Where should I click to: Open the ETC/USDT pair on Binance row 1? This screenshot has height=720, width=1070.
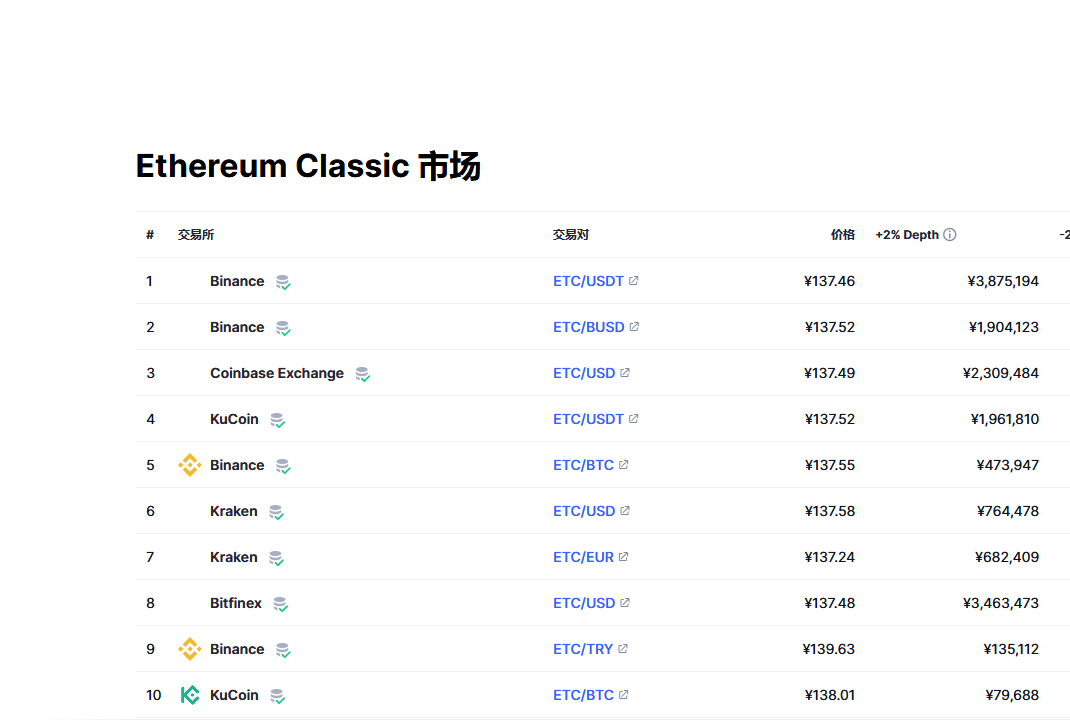pyautogui.click(x=588, y=281)
